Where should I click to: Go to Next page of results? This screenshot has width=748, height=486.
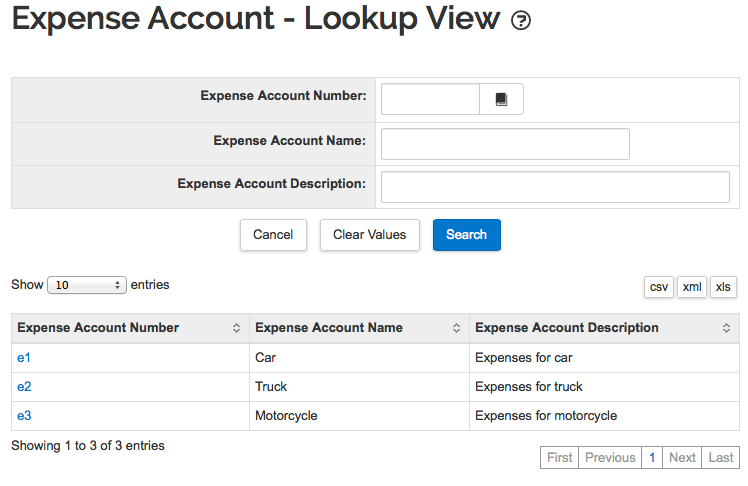682,457
